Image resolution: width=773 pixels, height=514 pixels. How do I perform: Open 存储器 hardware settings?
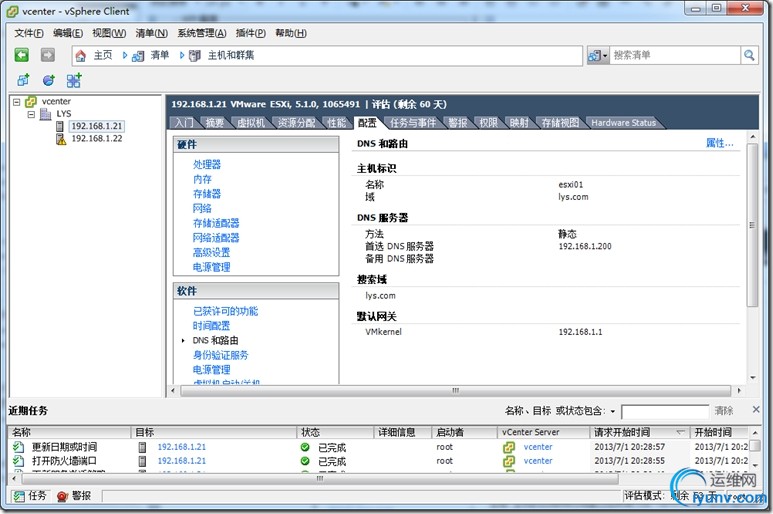[207, 194]
